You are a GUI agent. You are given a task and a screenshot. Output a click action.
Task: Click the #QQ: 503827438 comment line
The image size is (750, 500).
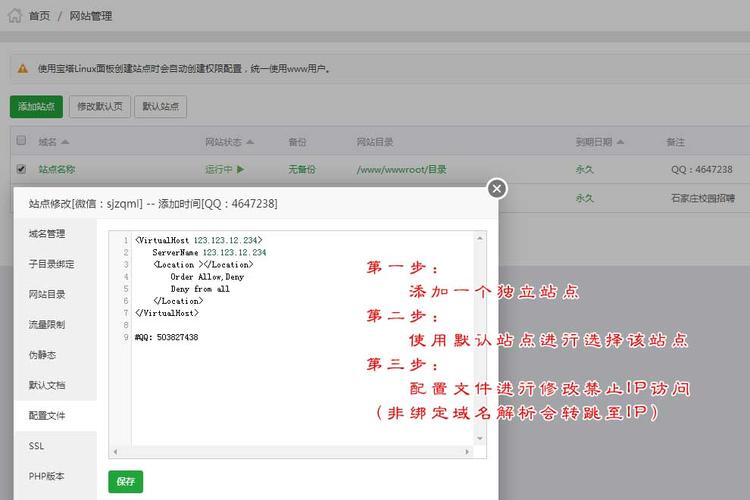(166, 337)
